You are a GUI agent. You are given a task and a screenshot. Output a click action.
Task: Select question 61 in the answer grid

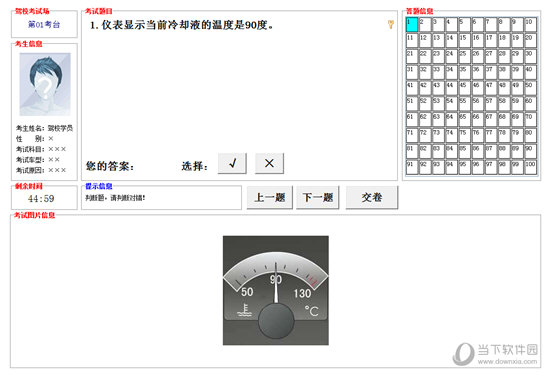(x=412, y=120)
